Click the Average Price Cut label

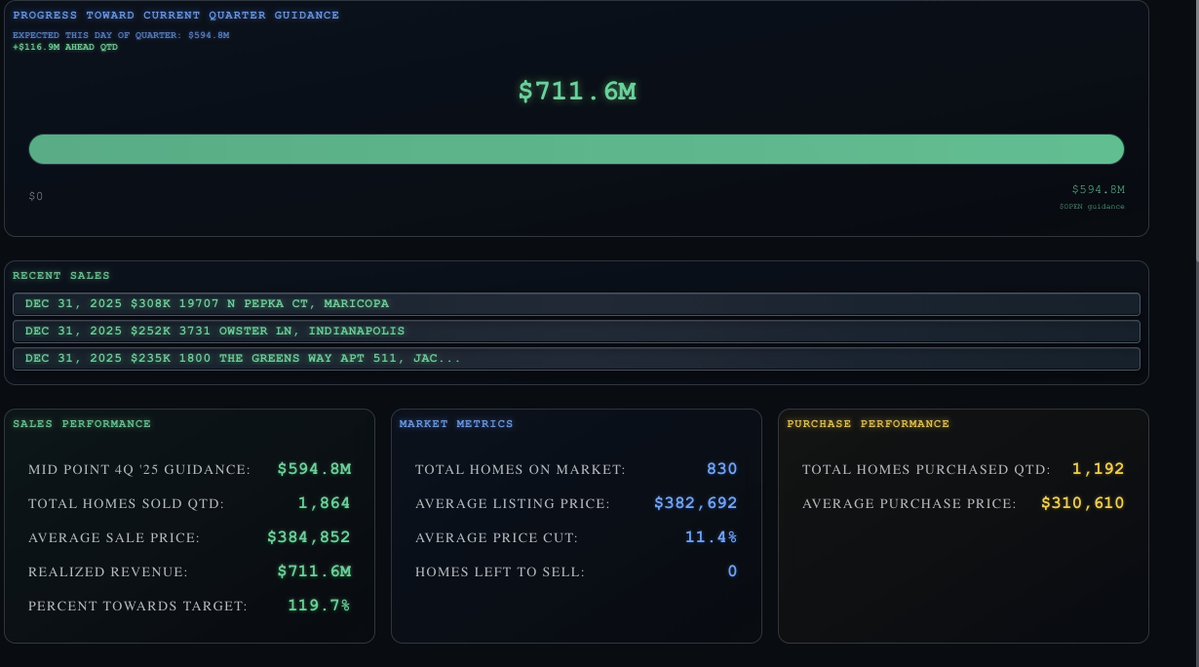point(496,538)
